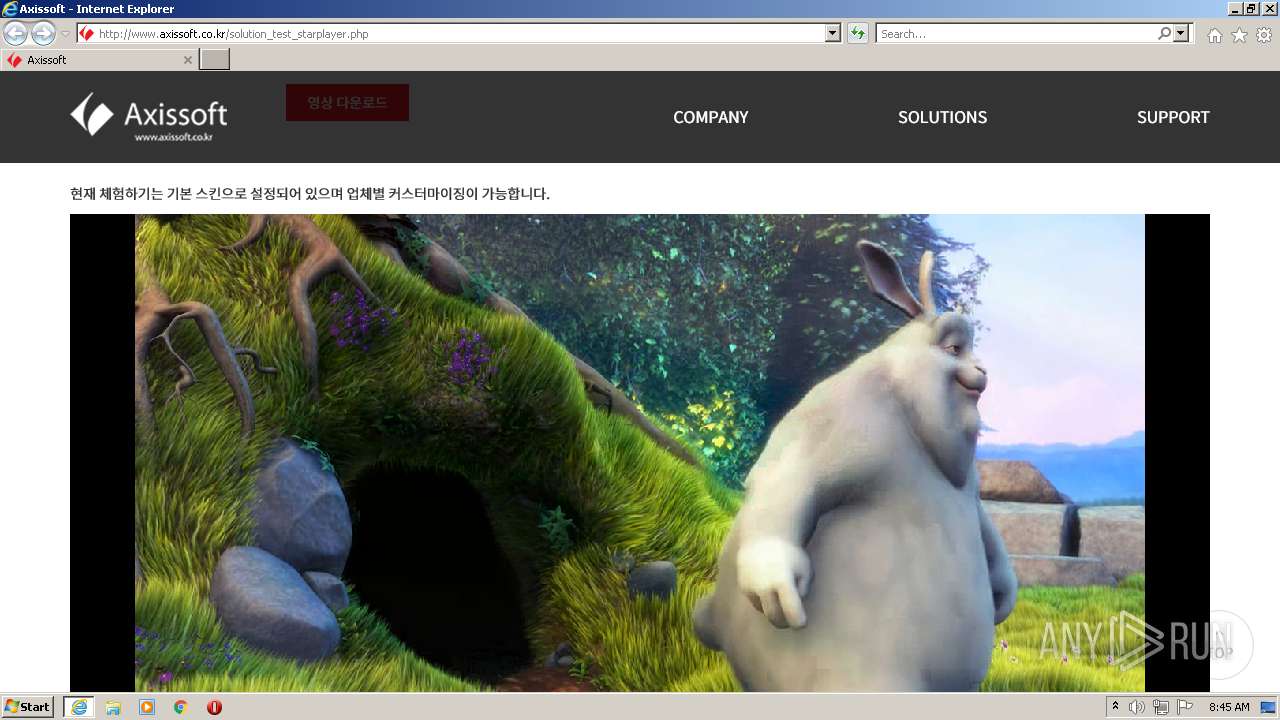This screenshot has height=720, width=1280.
Task: Open the volume speaker tray icon
Action: pyautogui.click(x=1137, y=707)
